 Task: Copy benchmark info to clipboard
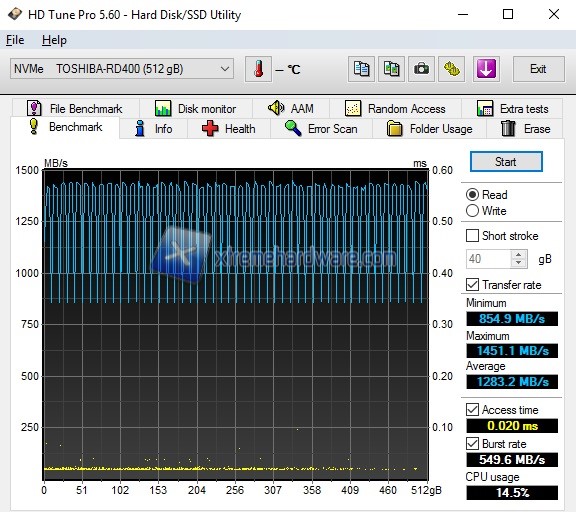tap(361, 69)
